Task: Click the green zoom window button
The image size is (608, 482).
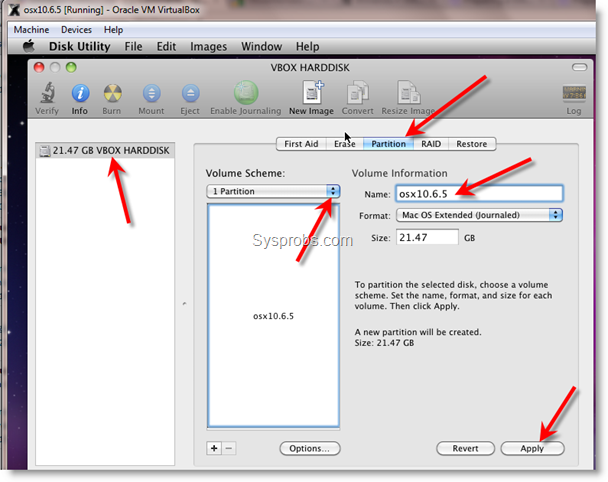Action: pyautogui.click(x=71, y=67)
